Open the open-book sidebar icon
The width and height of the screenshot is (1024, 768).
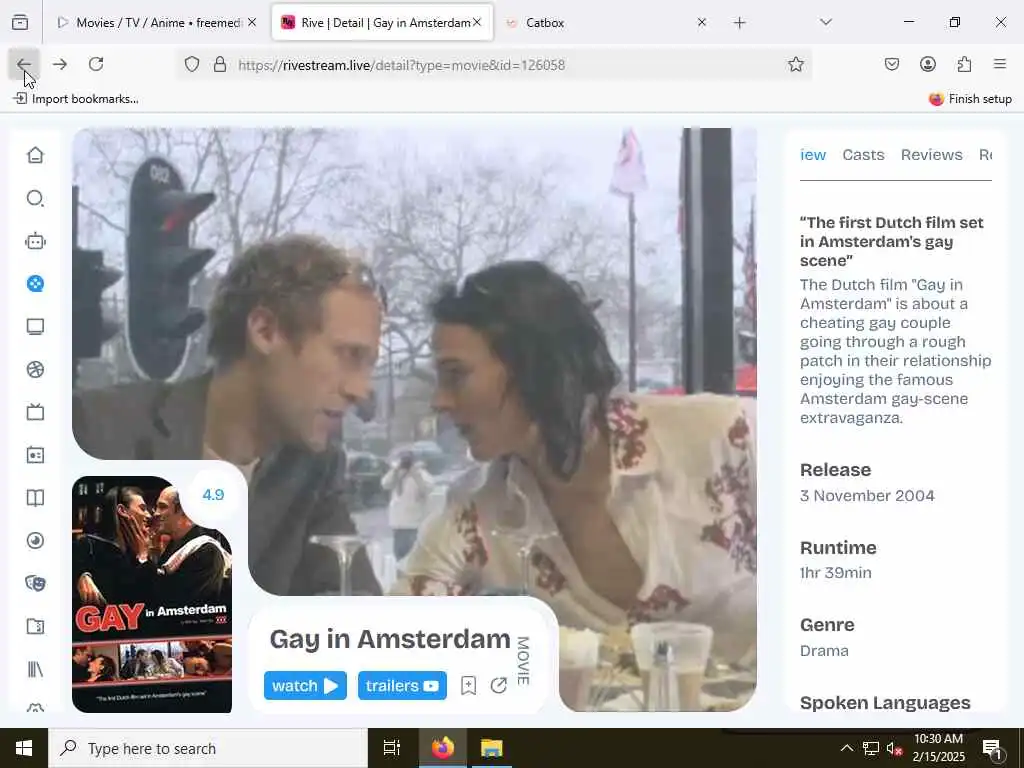click(x=35, y=498)
